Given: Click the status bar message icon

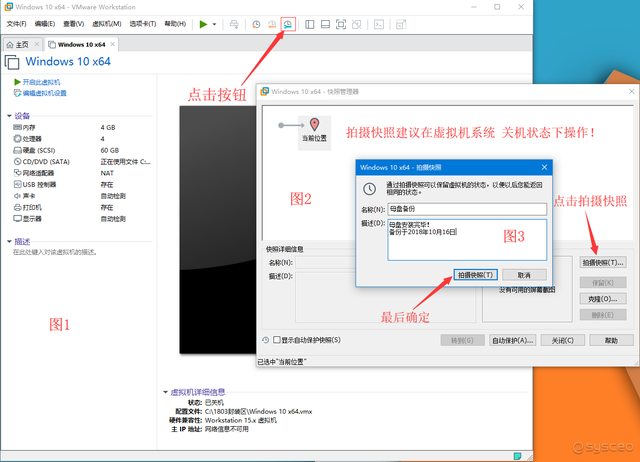Looking at the screenshot, I should click(x=517, y=456).
